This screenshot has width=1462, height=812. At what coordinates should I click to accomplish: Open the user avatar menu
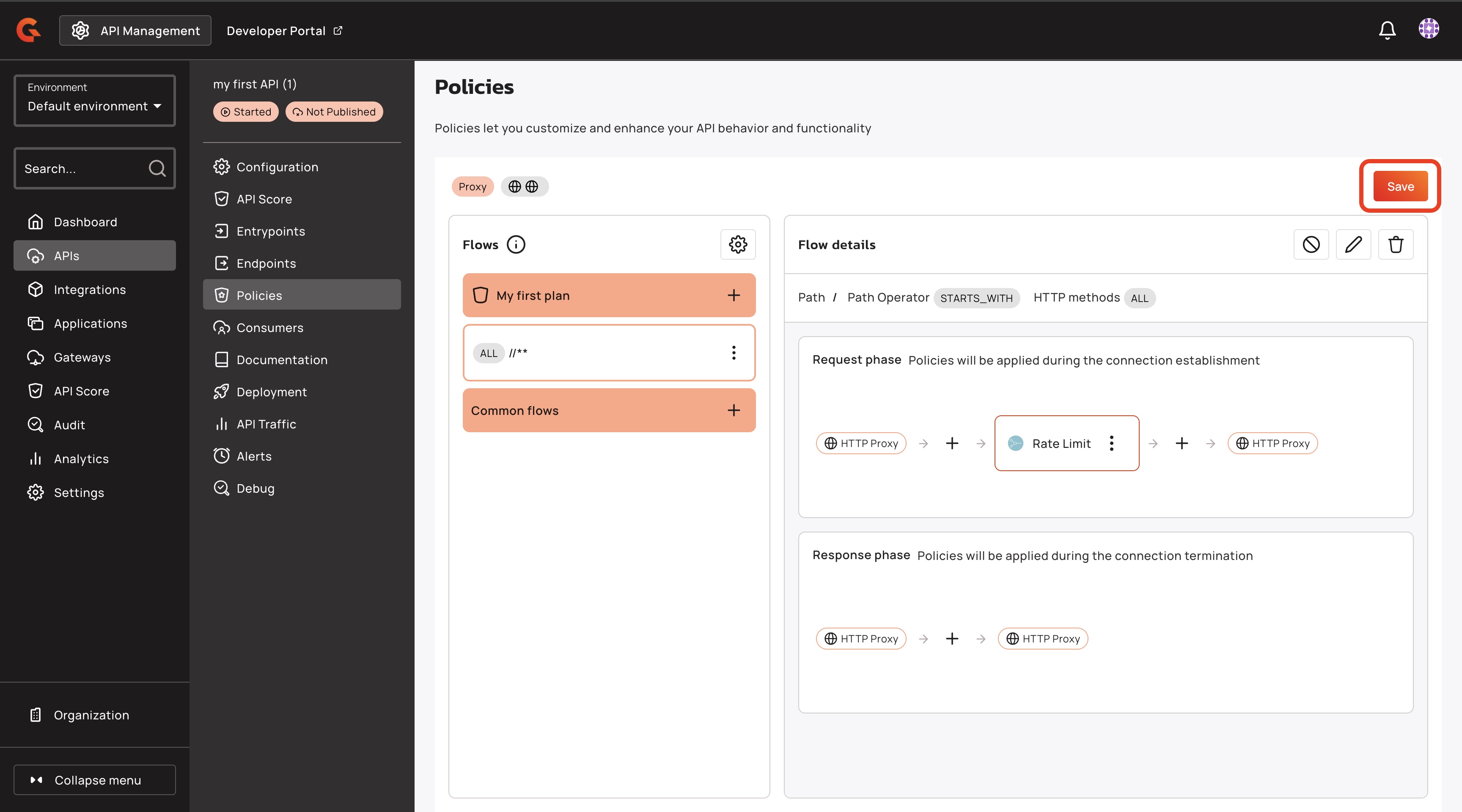click(1429, 29)
